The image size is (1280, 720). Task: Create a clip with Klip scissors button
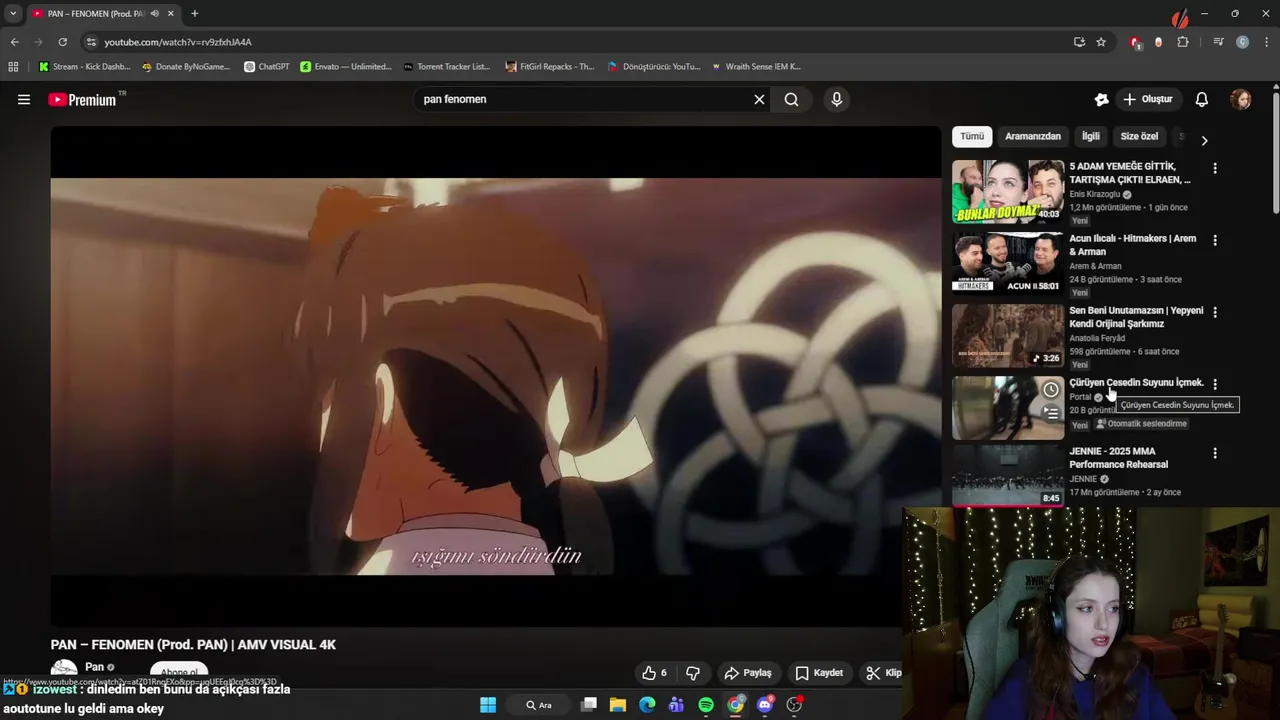pos(883,673)
